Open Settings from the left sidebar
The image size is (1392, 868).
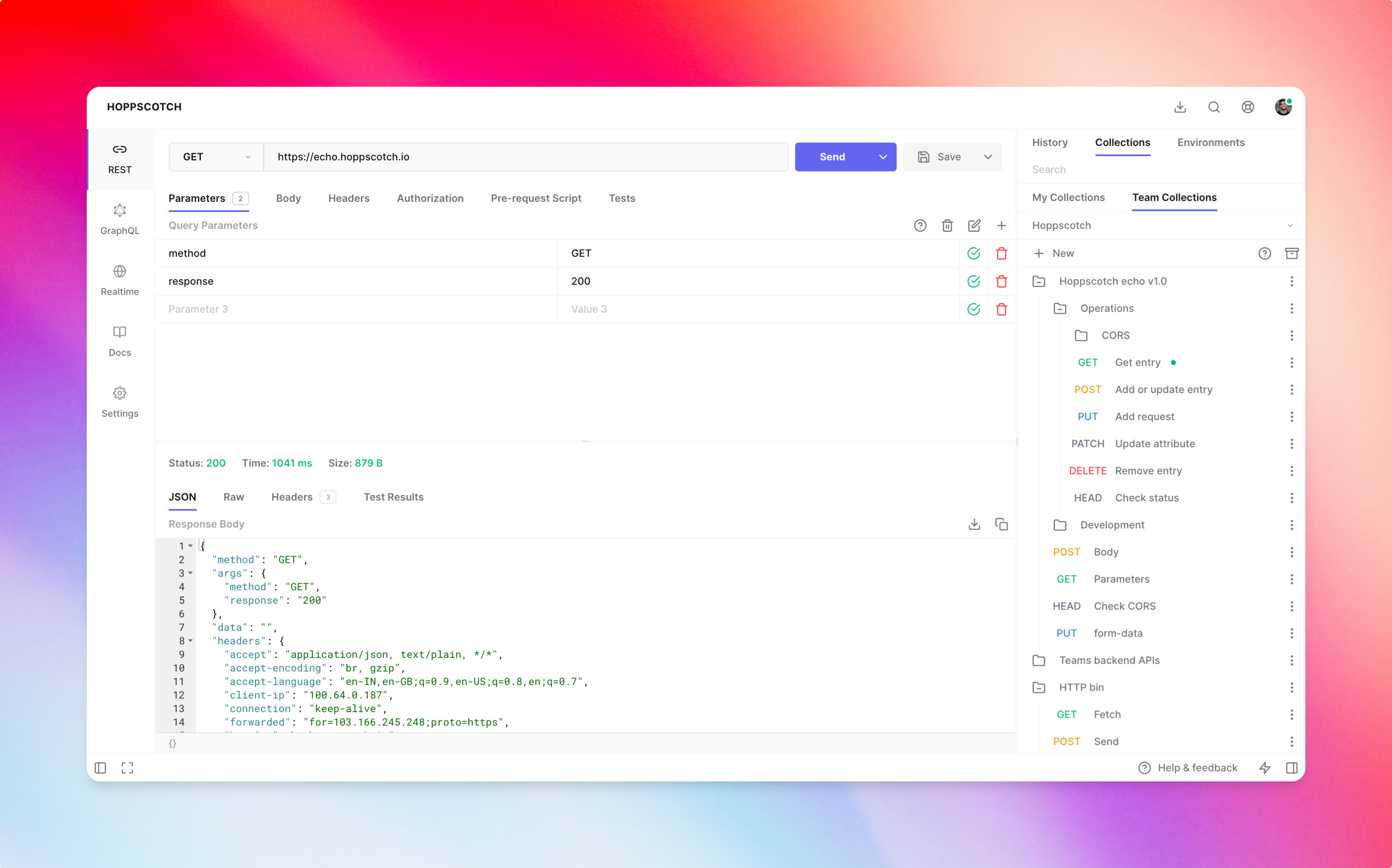pos(119,402)
